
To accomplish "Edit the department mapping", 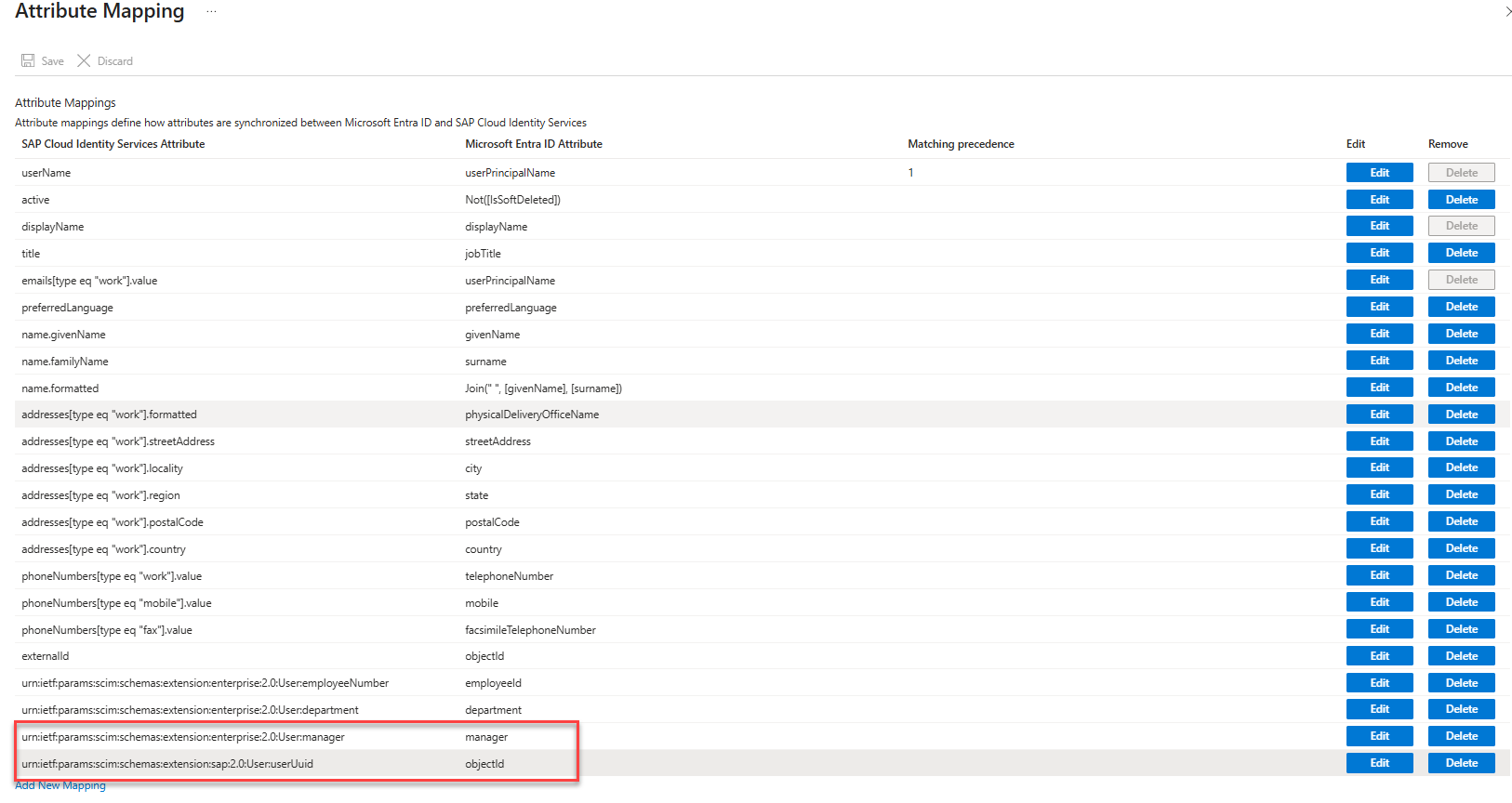I will pos(1379,709).
